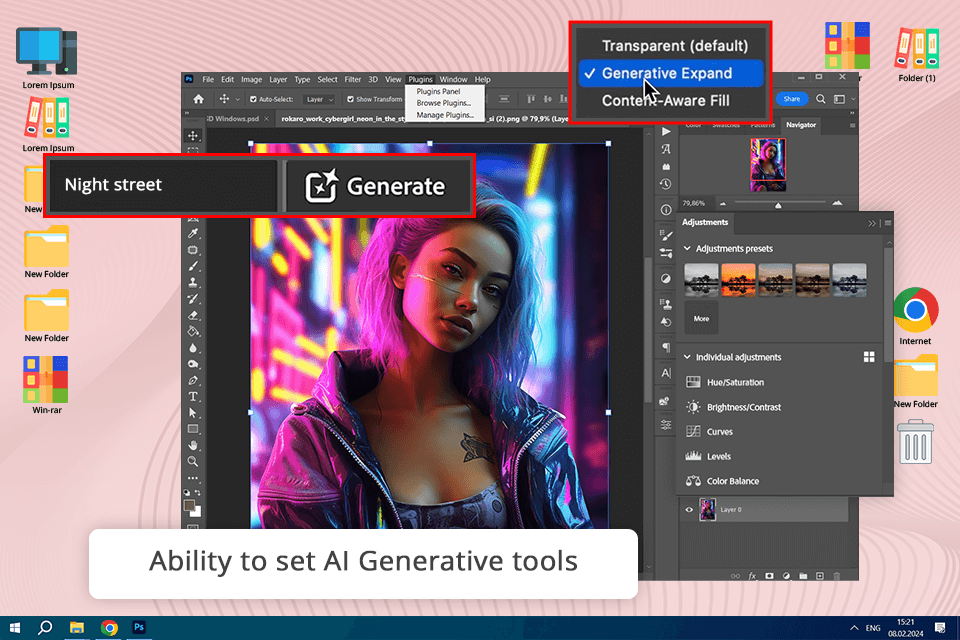Collapse the Individual adjustments section

[687, 357]
